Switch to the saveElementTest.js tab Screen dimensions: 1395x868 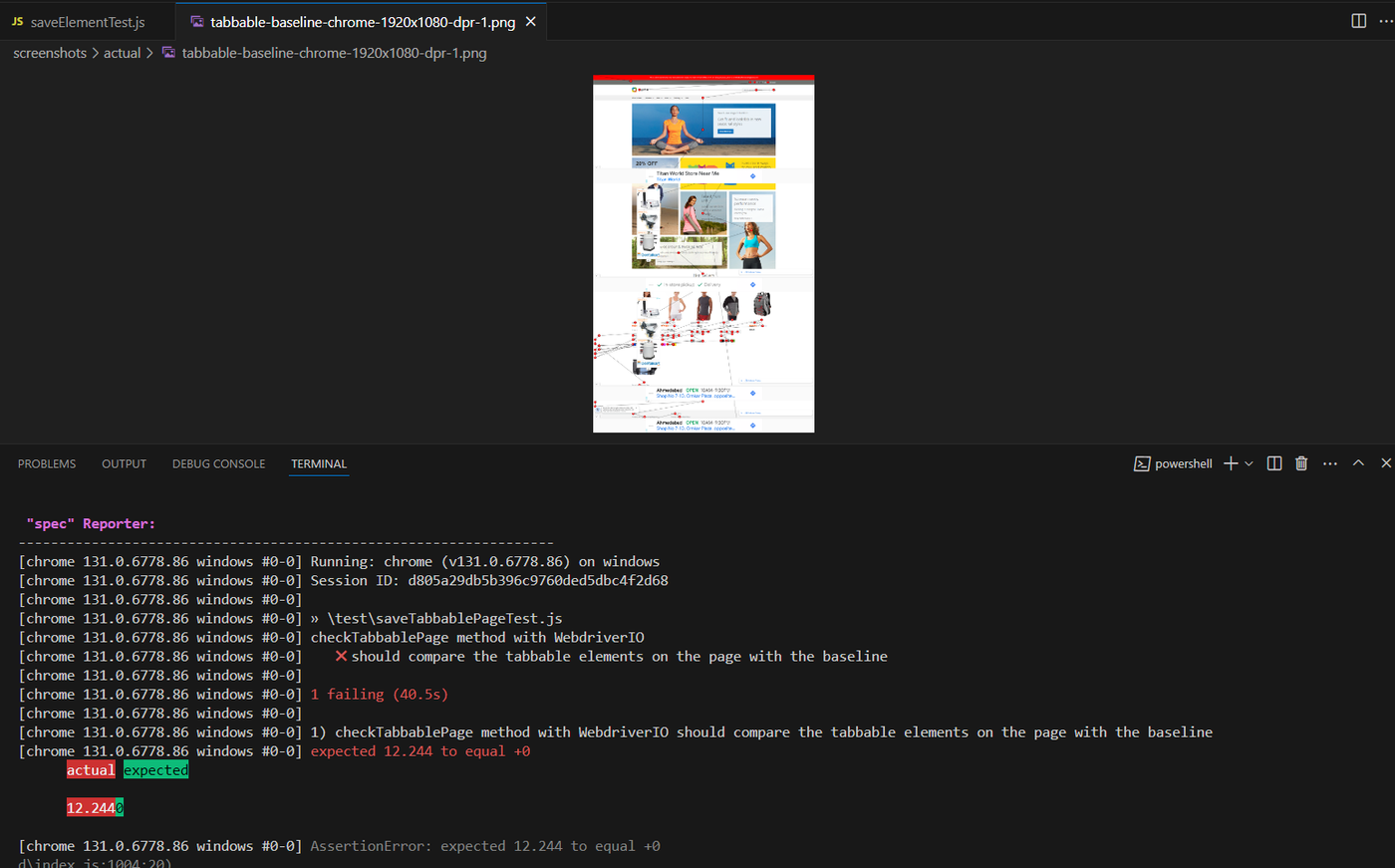click(x=88, y=22)
